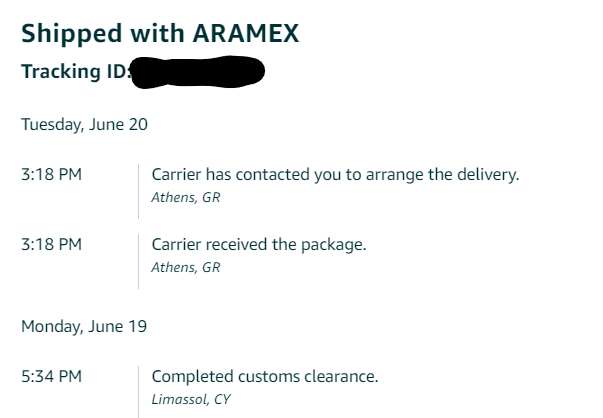Click the first 3:18 PM timestamp
Screen dimensions: 603x418
point(52,174)
